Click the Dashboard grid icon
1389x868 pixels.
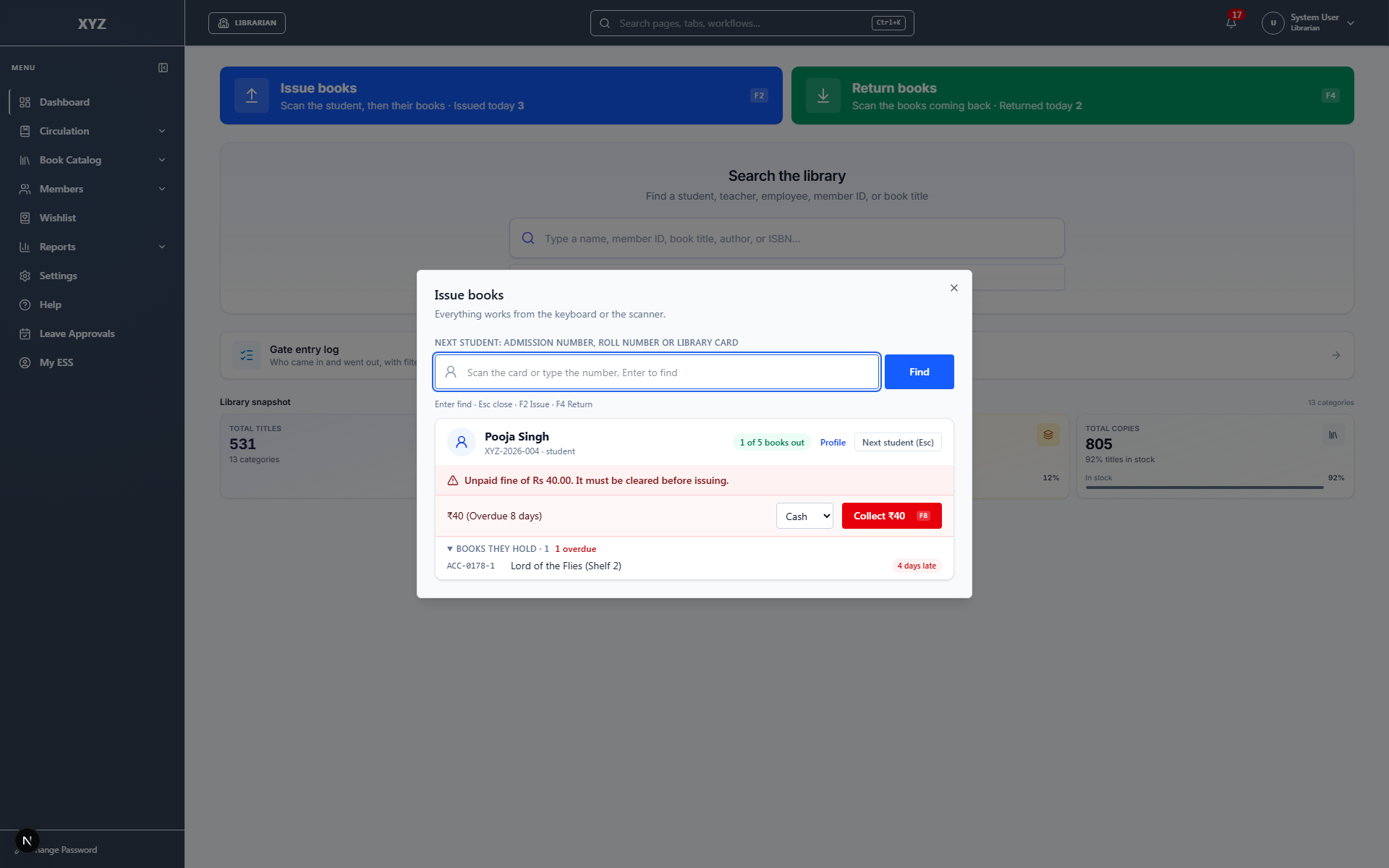25,102
